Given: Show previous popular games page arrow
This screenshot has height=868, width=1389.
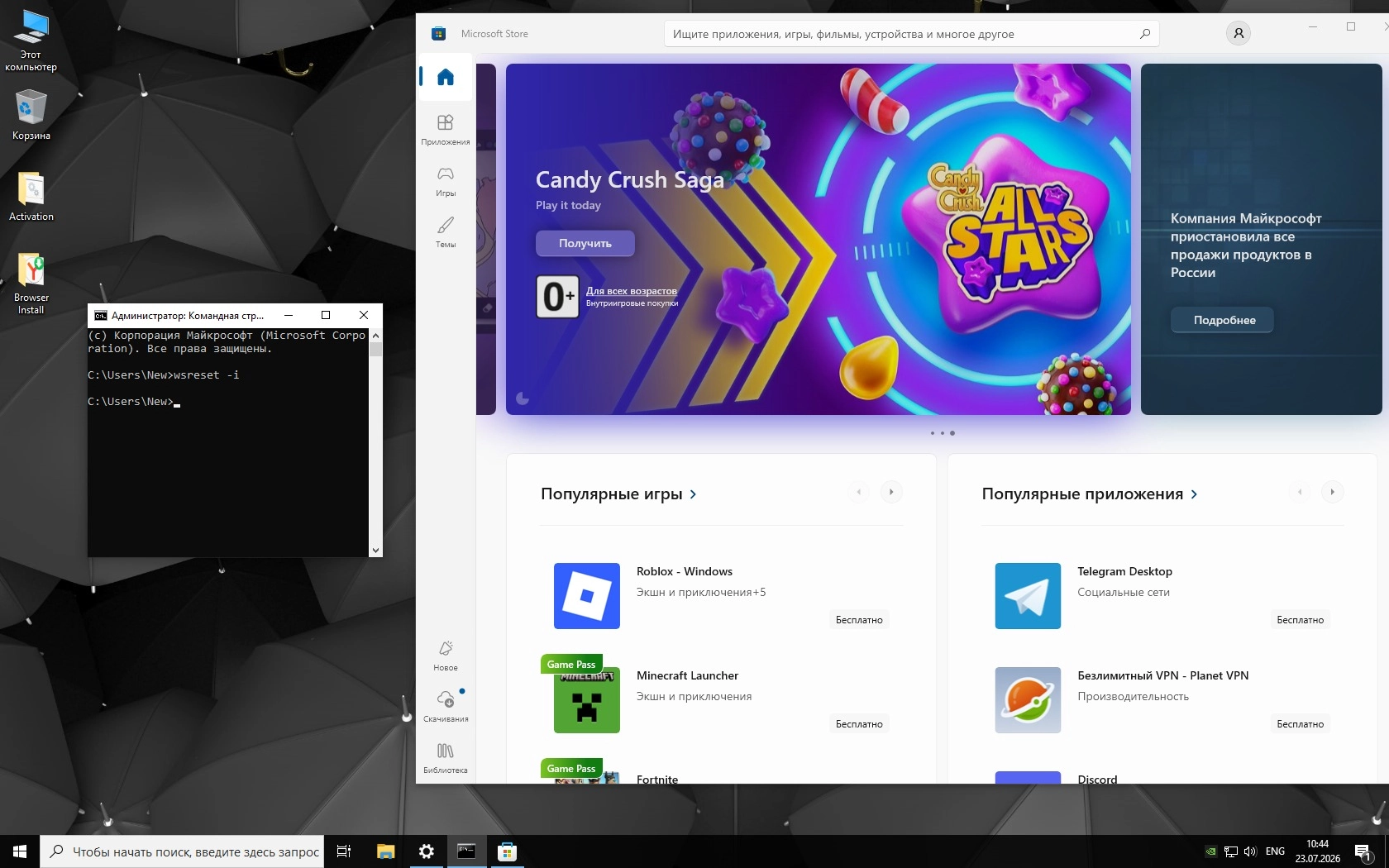Looking at the screenshot, I should [x=859, y=492].
